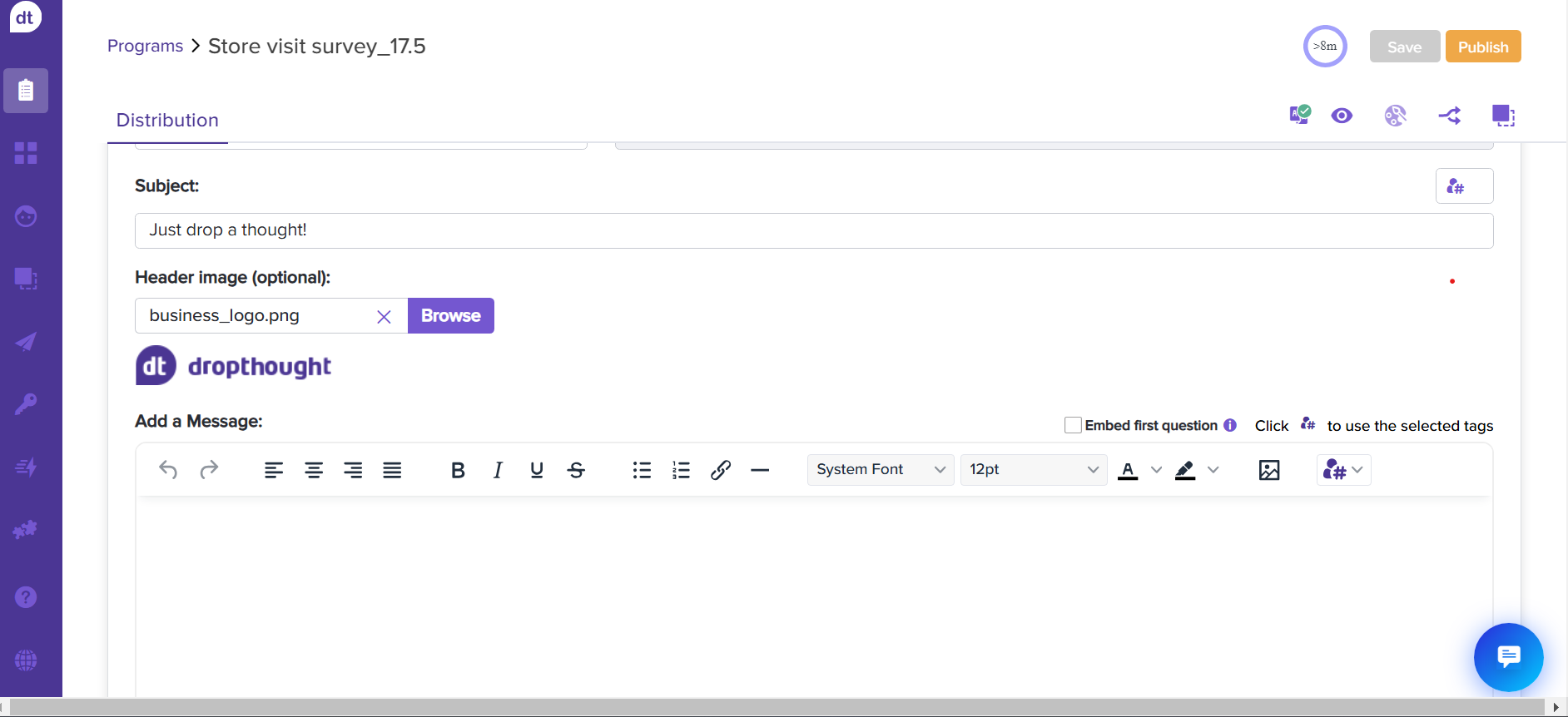Screen dimensions: 1568x717
Task: Insert a hyperlink in the message
Action: (x=721, y=470)
